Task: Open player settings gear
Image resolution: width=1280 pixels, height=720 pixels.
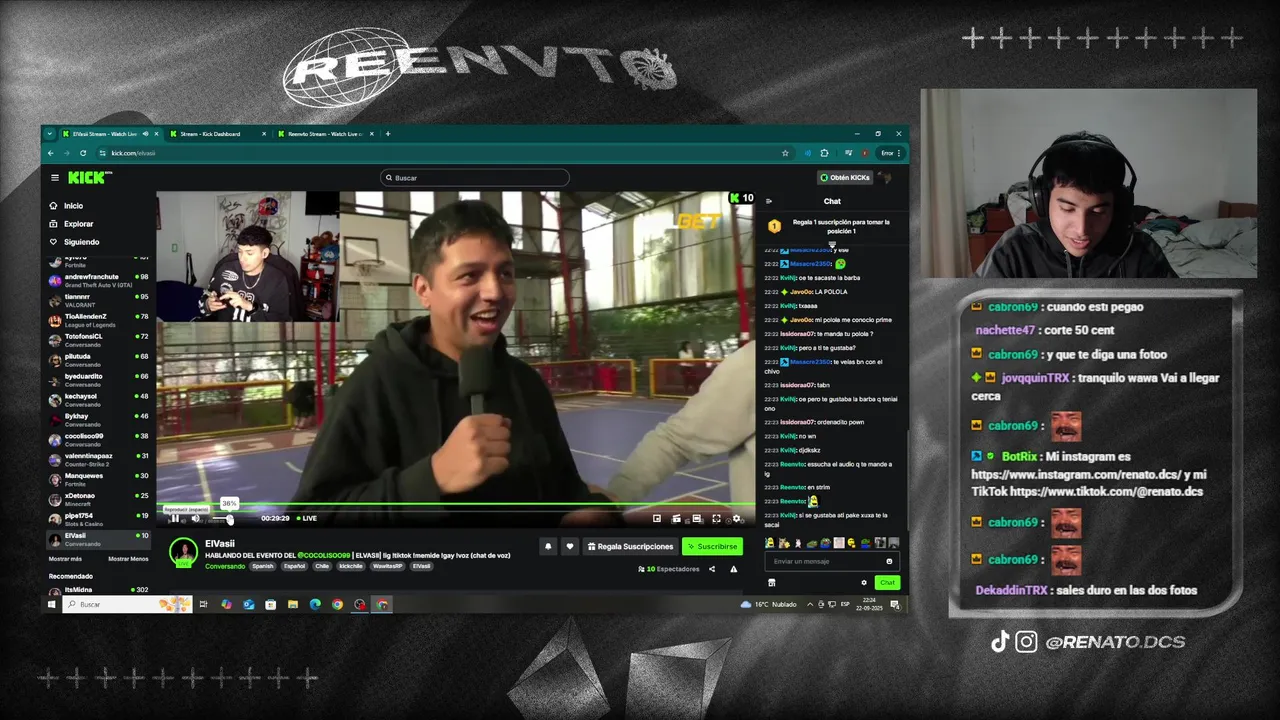Action: (x=737, y=518)
